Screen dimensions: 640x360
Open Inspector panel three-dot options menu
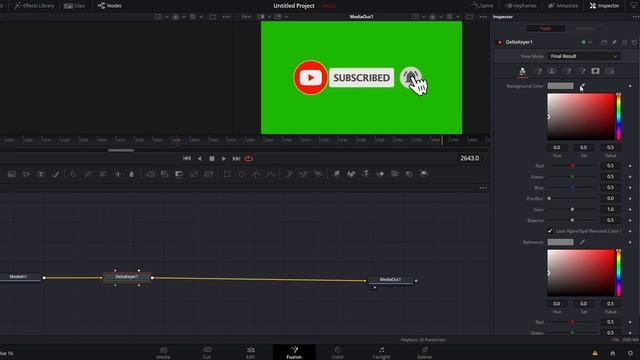[x=636, y=17]
